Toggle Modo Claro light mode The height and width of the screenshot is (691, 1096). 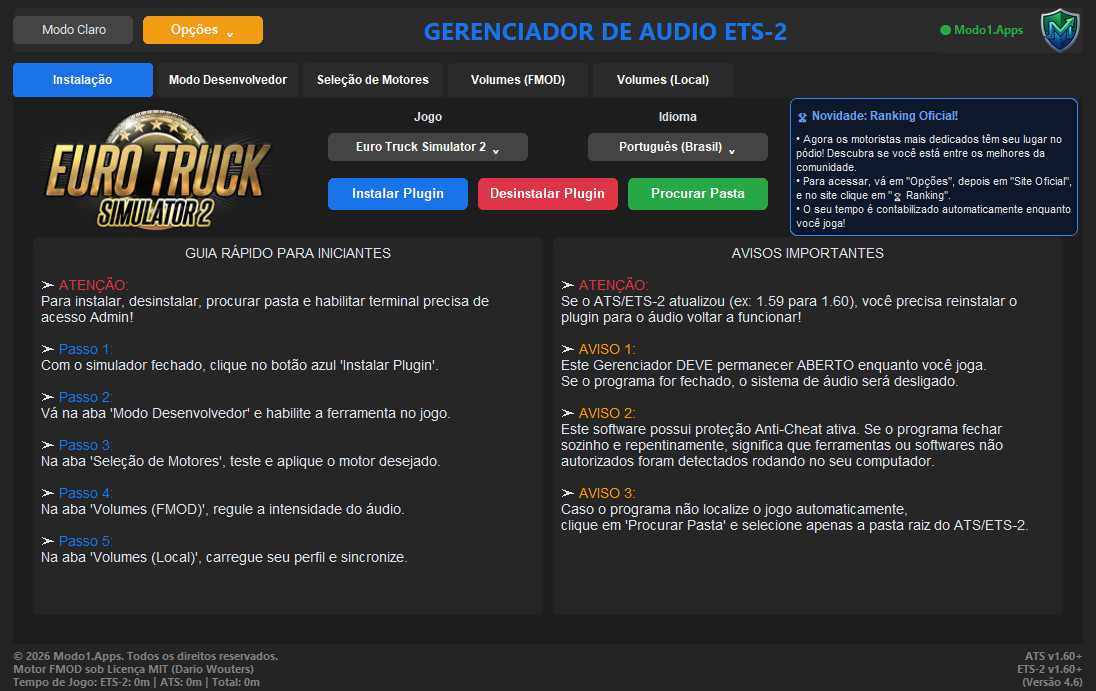click(73, 30)
